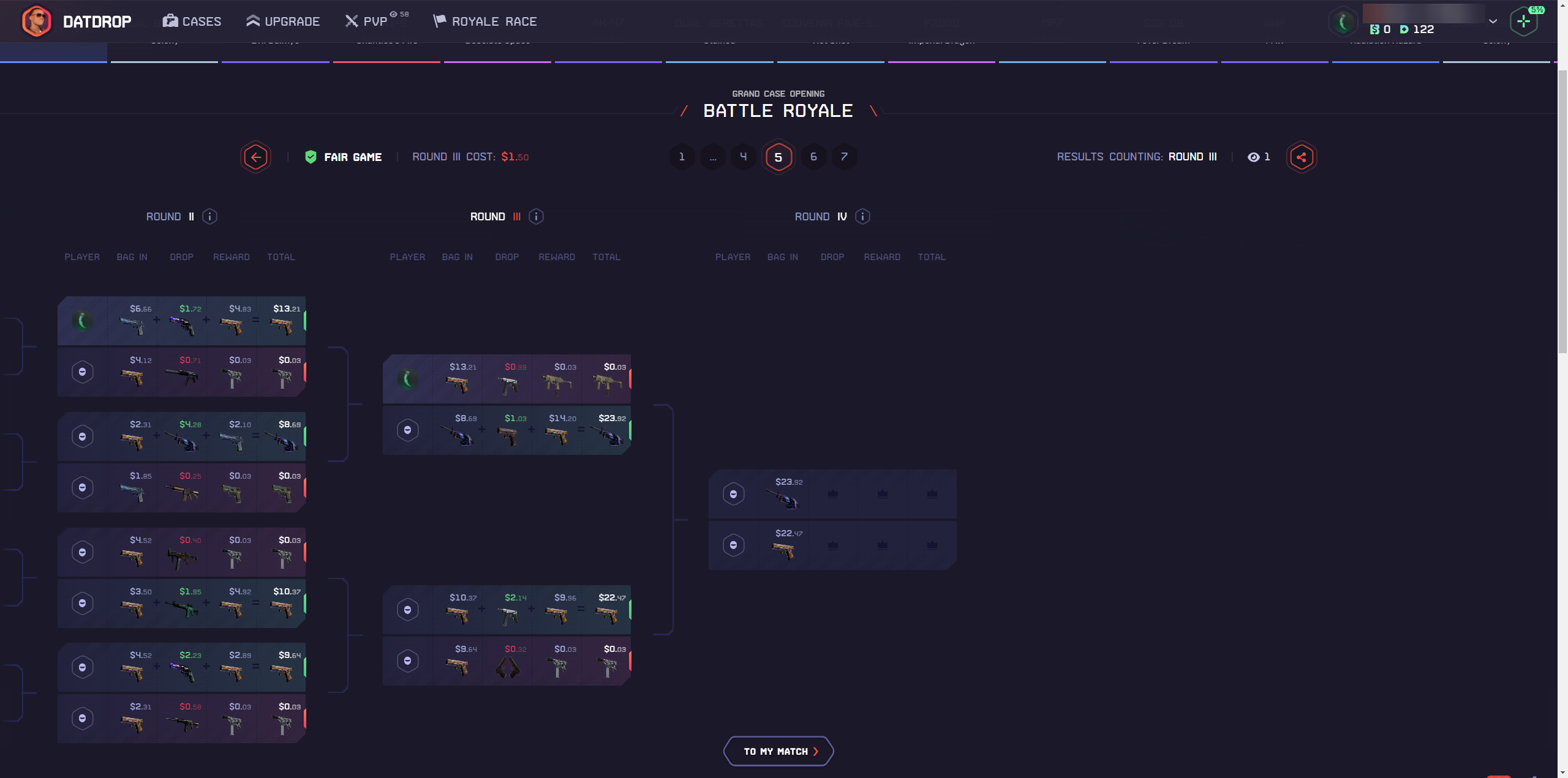
Task: Click player icon in $9.64 total row
Action: (82, 667)
